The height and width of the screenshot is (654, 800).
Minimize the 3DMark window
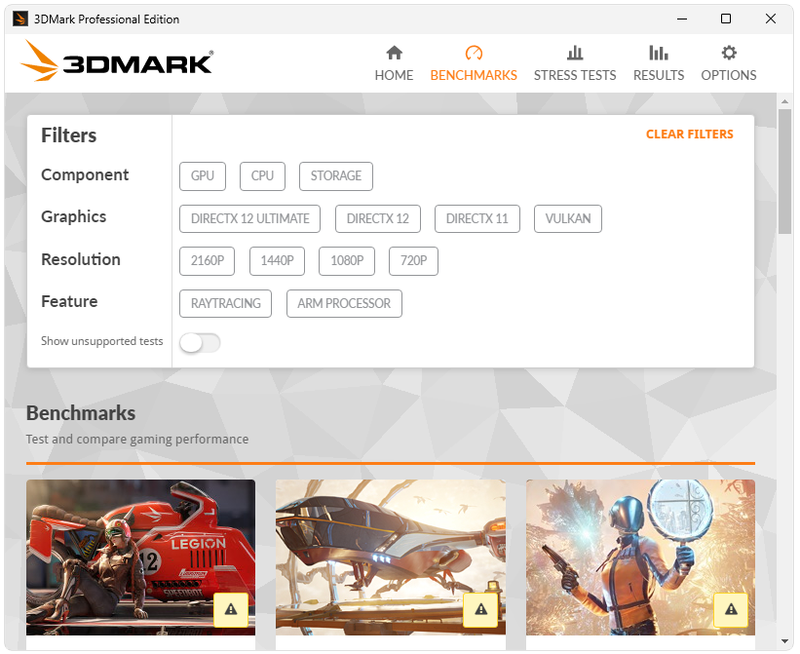(x=682, y=19)
